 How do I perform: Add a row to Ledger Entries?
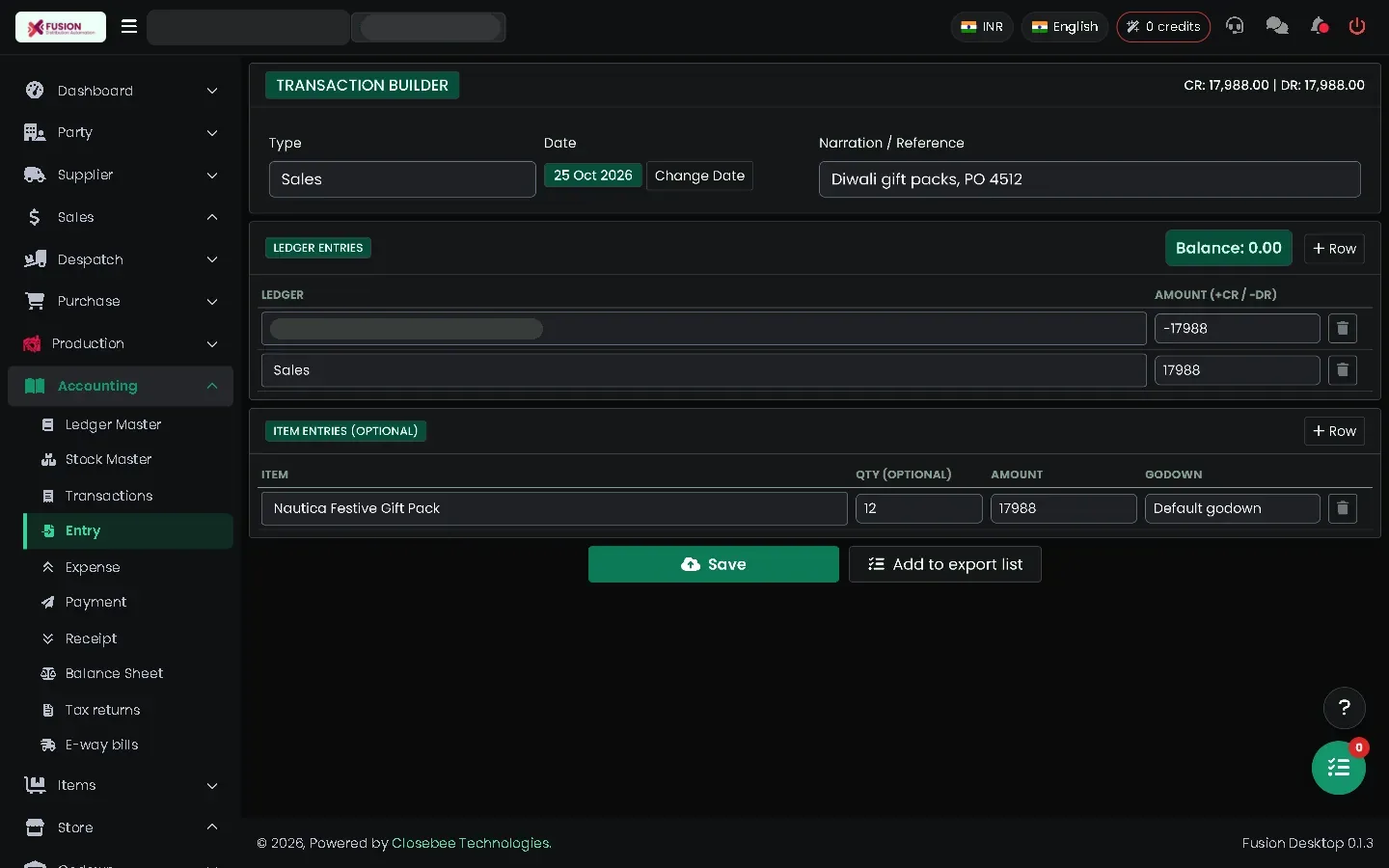pos(1334,249)
